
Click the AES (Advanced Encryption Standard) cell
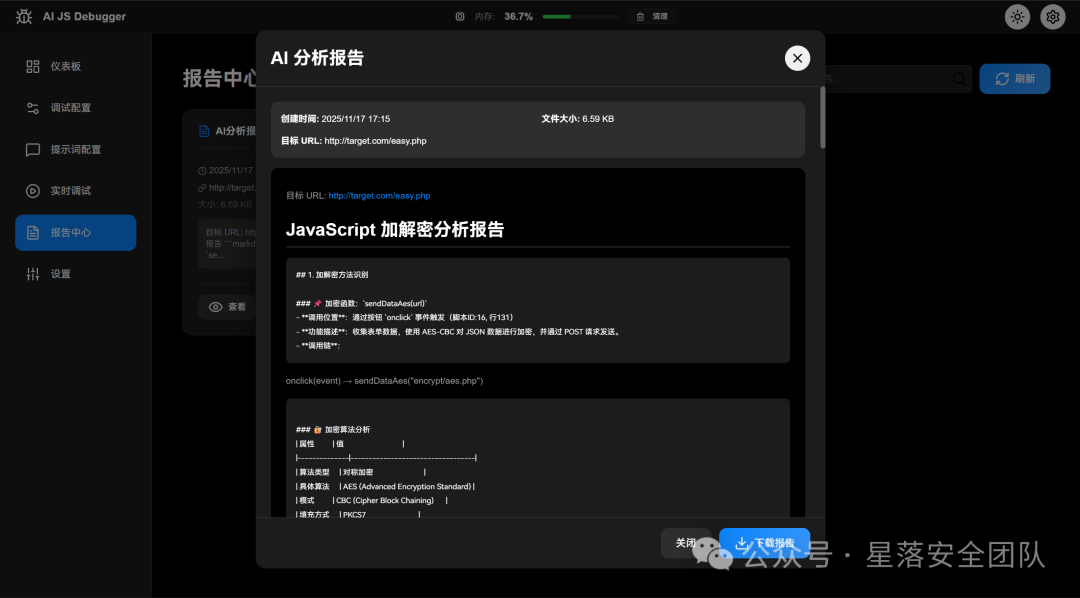pos(407,486)
